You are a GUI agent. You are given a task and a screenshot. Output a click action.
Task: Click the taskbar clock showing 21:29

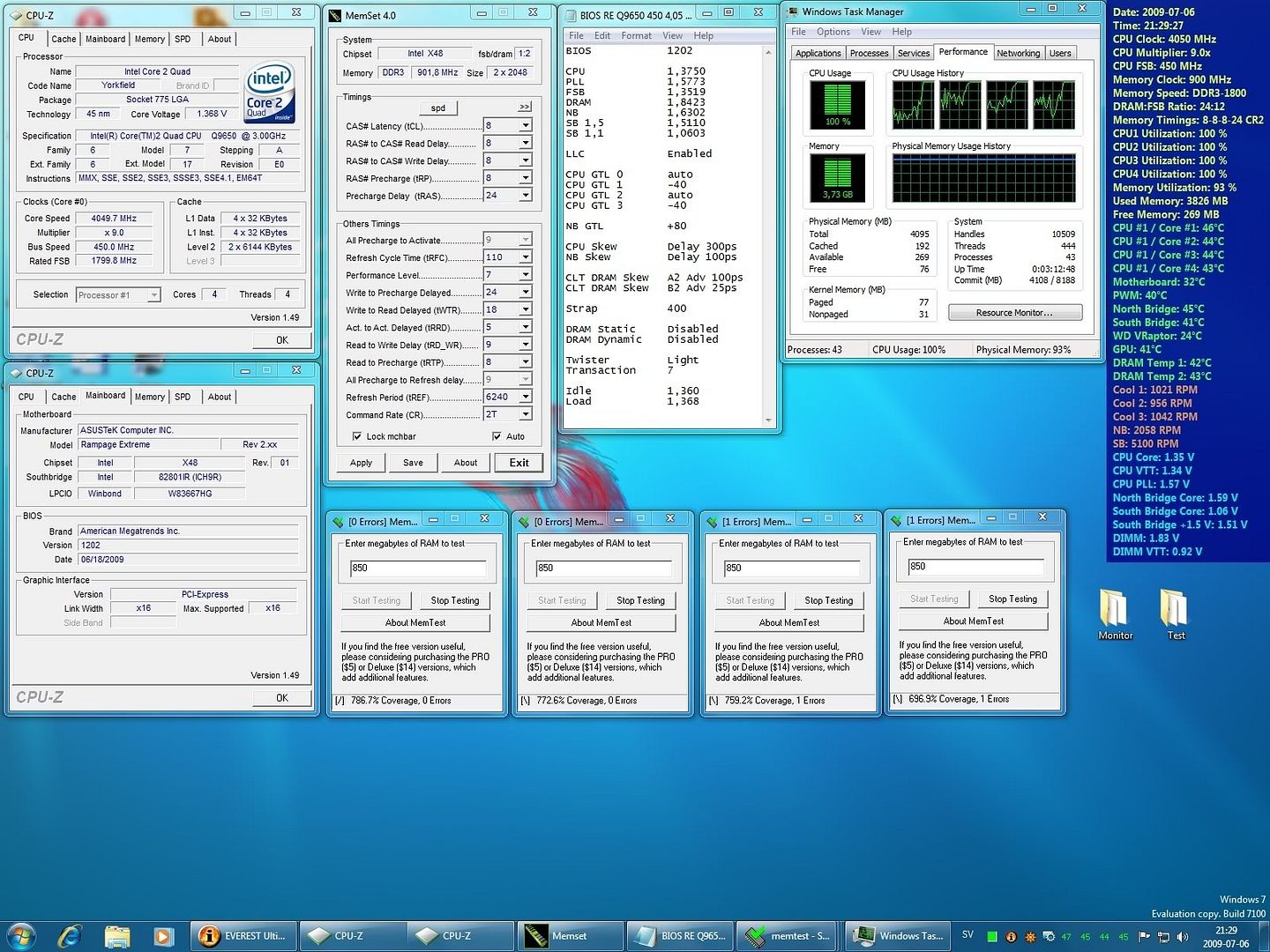tap(1226, 936)
